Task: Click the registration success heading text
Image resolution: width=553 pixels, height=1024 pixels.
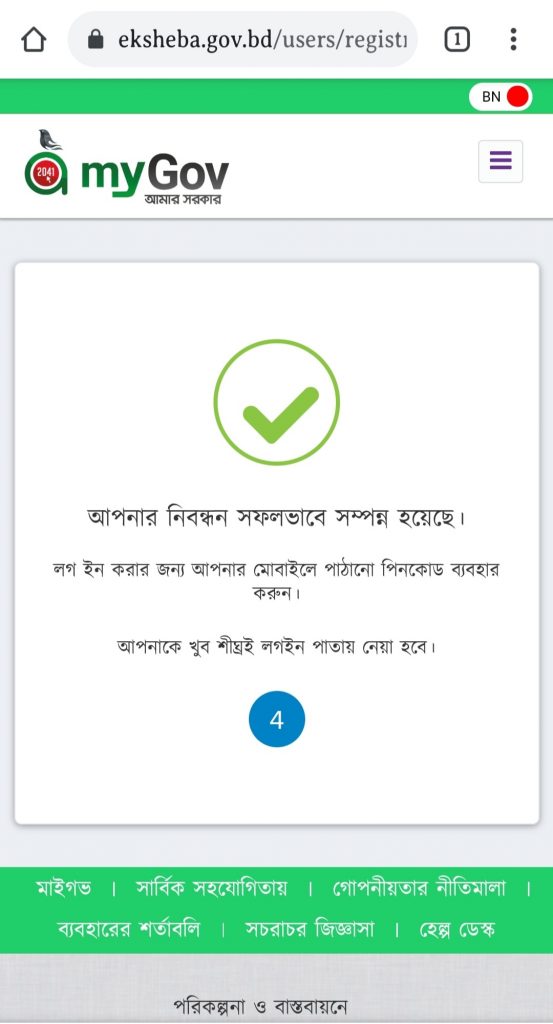Action: [276, 518]
